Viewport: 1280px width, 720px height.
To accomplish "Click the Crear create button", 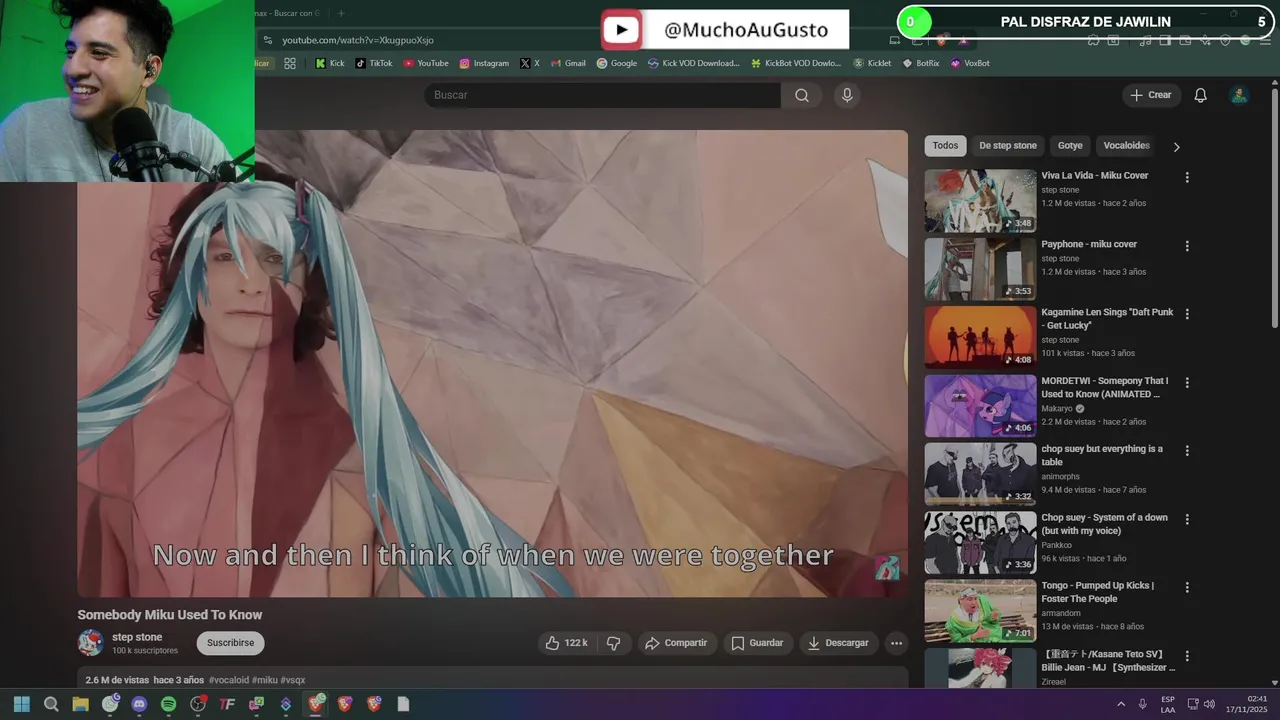I will (x=1151, y=95).
